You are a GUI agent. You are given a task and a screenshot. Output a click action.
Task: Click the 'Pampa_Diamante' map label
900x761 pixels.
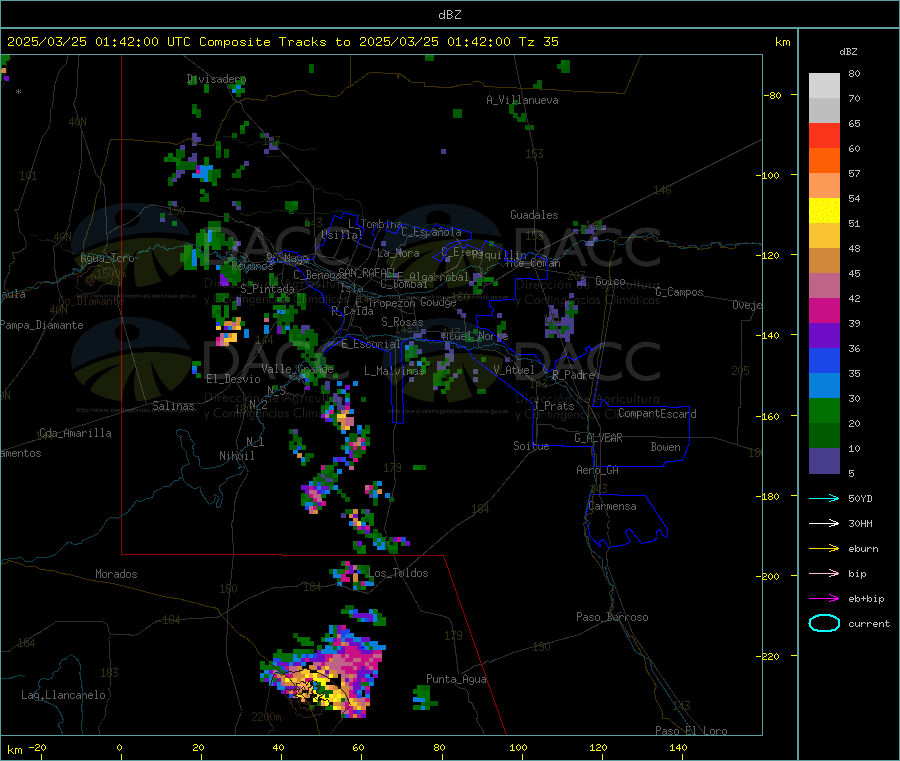[42, 325]
